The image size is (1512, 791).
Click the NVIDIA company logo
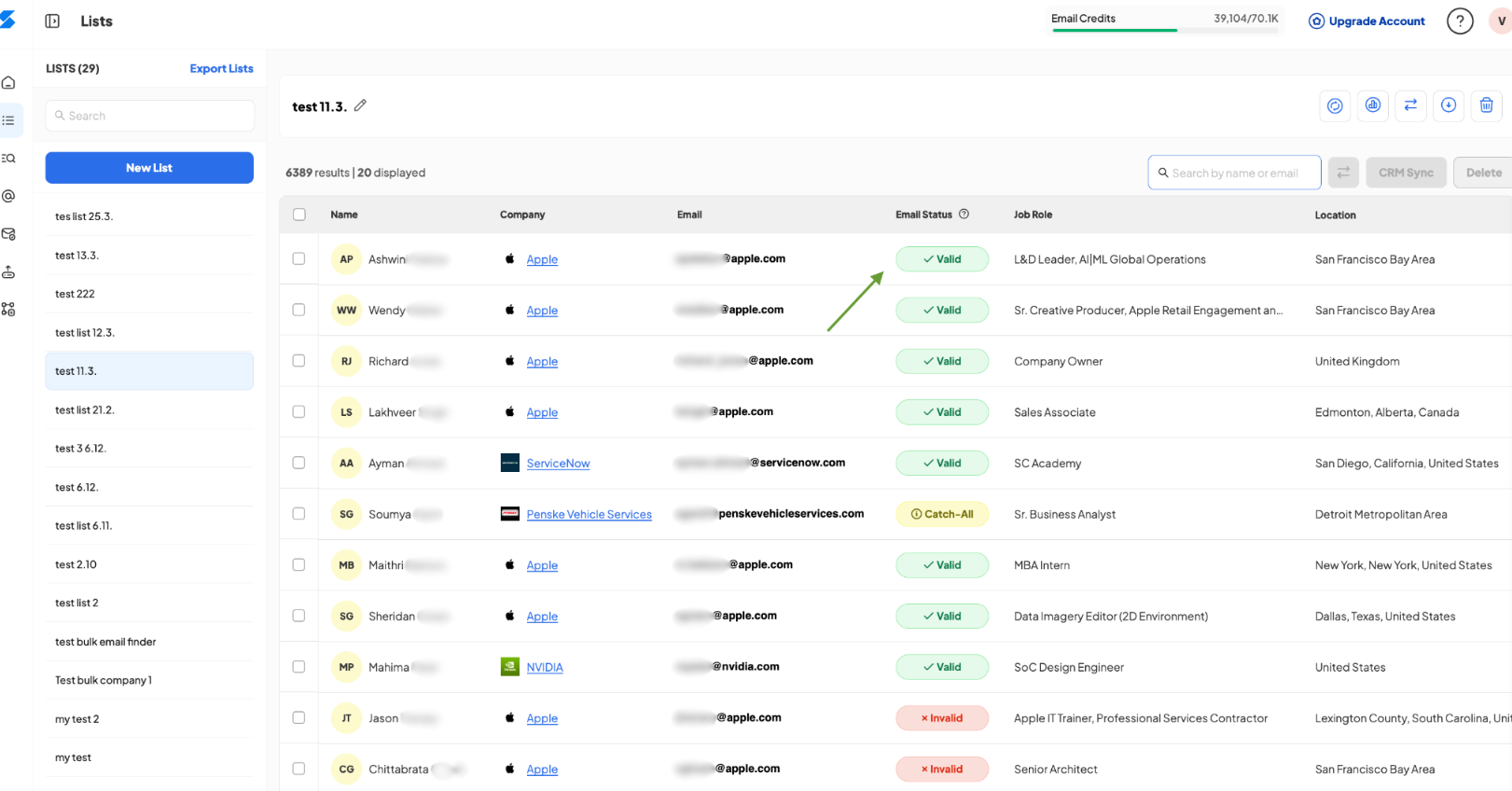pos(510,667)
